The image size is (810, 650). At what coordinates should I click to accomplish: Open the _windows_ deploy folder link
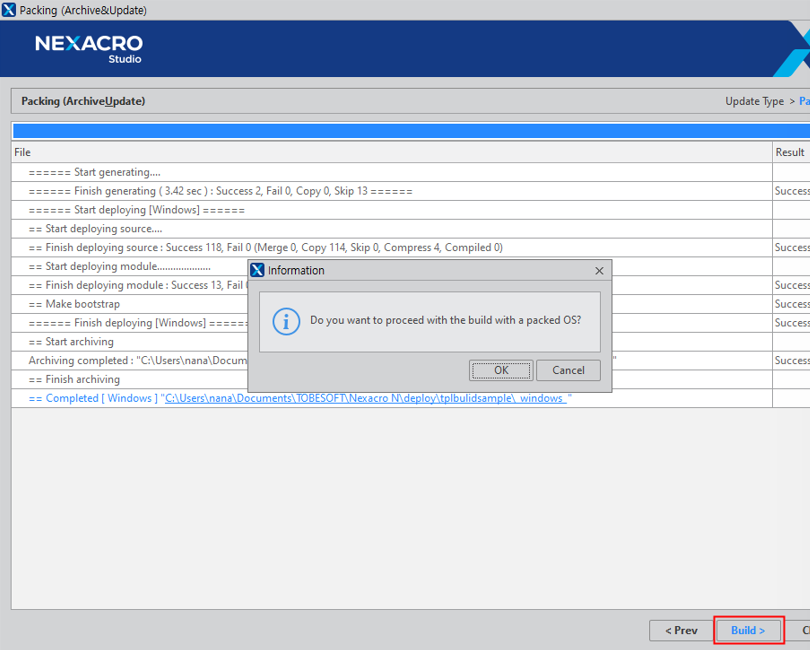coord(366,398)
